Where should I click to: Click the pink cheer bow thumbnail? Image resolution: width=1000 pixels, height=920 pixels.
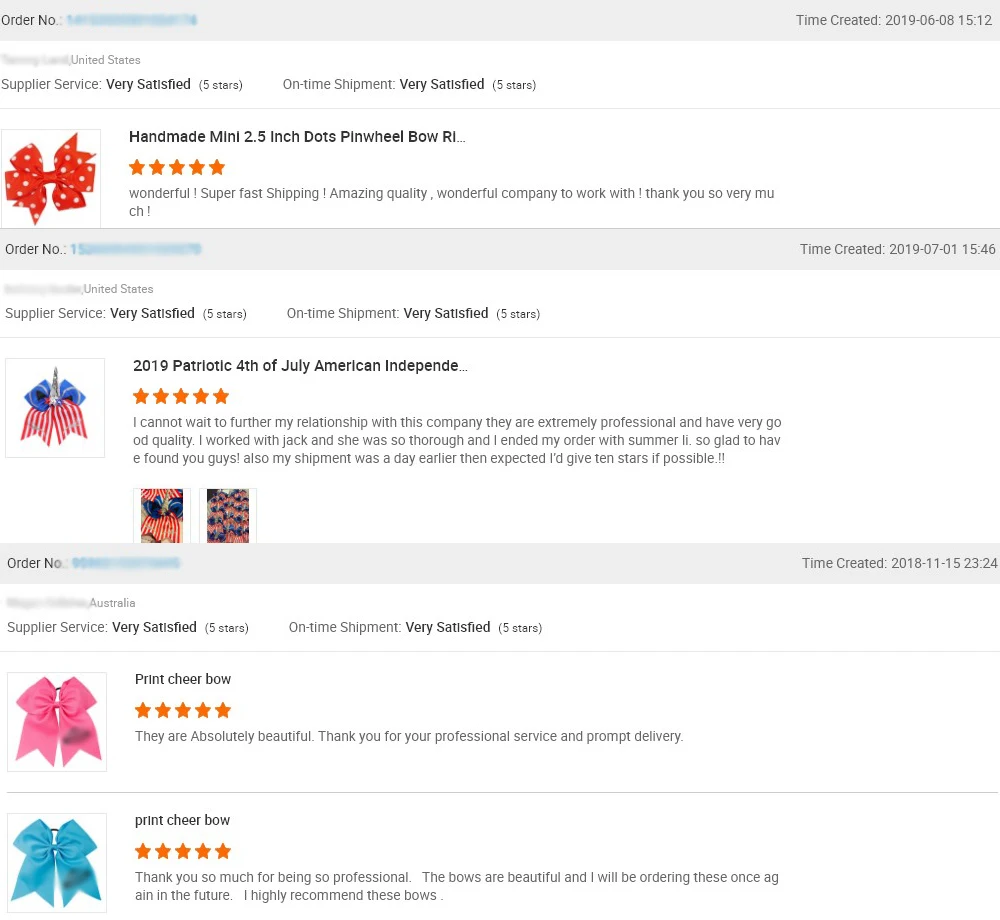click(57, 721)
